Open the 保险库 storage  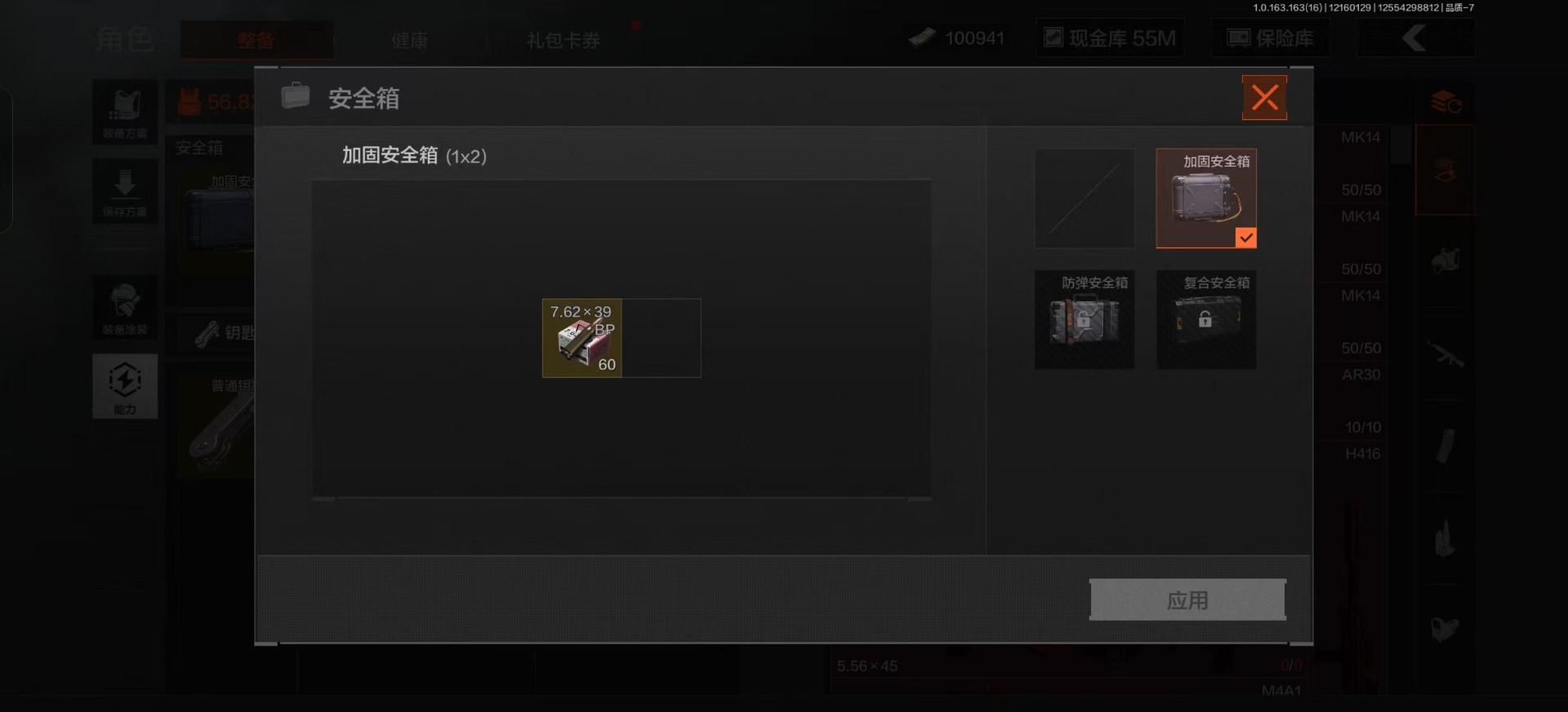click(1271, 38)
